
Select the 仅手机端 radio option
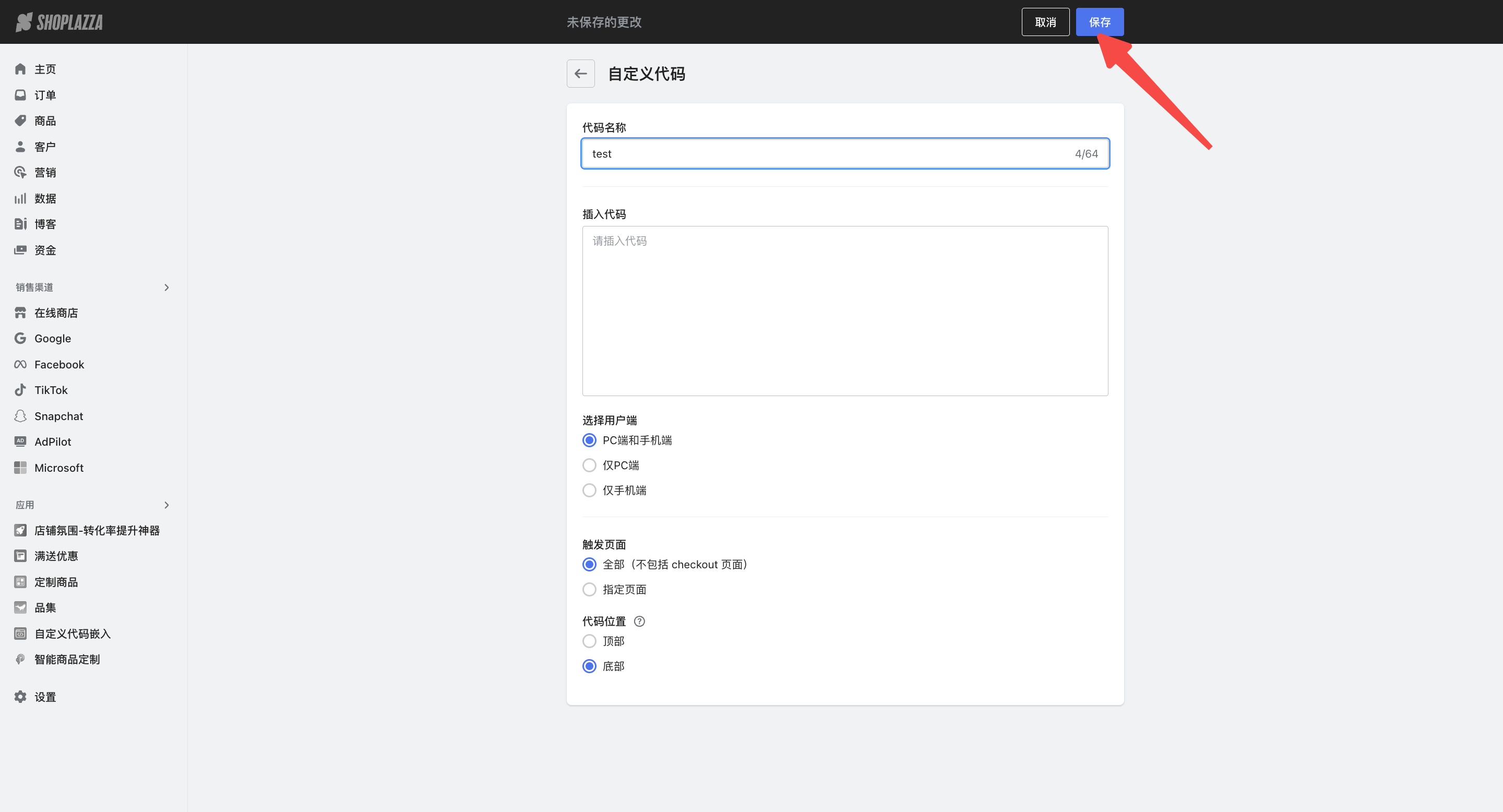tap(589, 491)
